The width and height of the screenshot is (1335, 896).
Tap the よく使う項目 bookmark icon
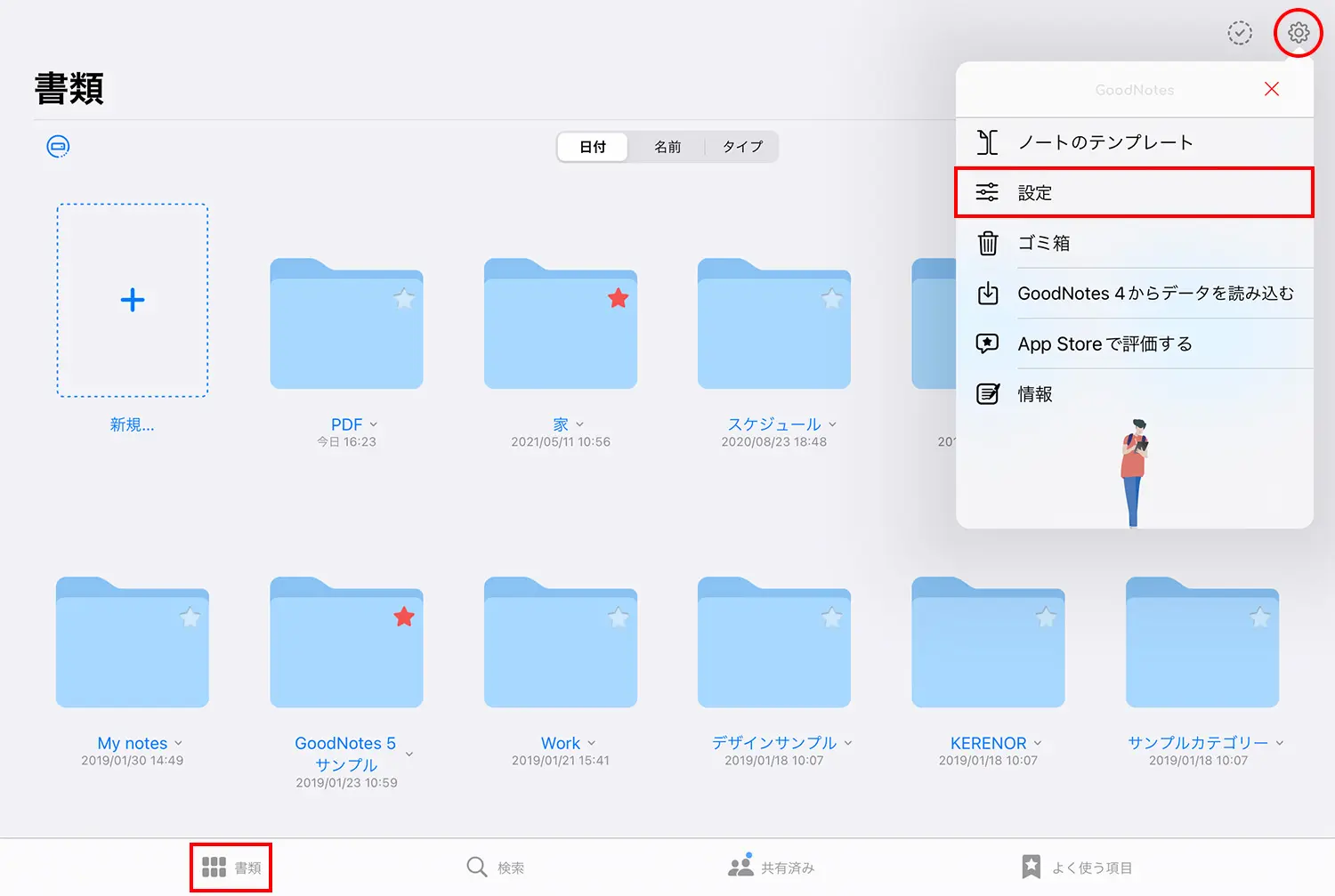point(1032,867)
